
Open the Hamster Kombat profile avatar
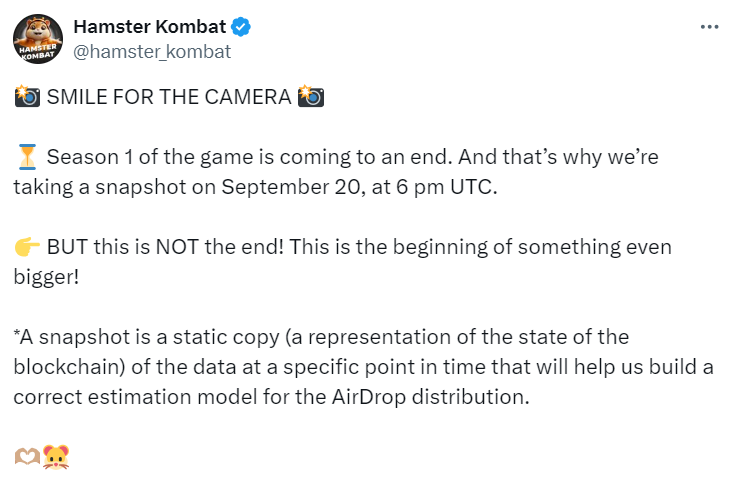tap(36, 39)
